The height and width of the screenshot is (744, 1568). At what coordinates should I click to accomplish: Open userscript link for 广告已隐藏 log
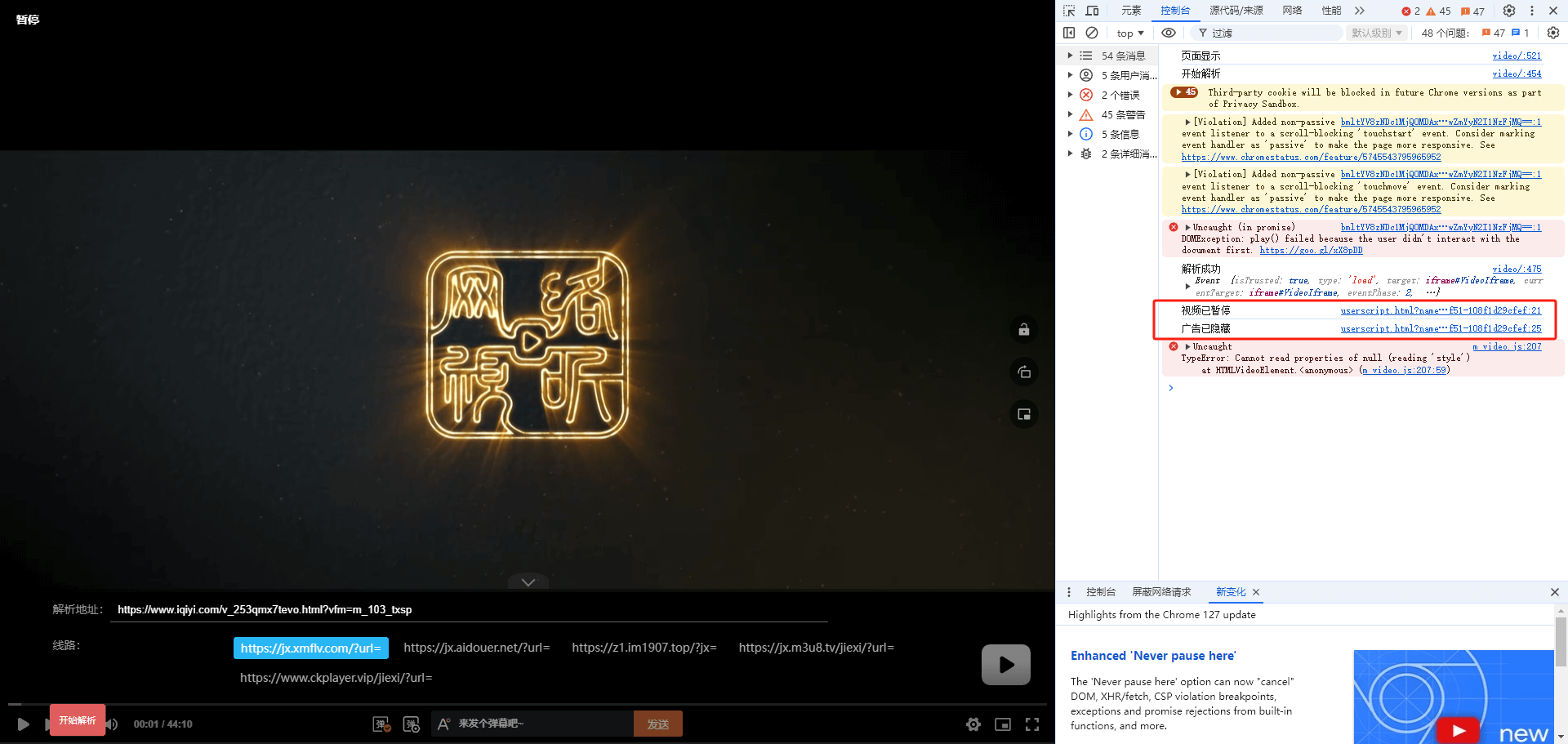pyautogui.click(x=1441, y=328)
